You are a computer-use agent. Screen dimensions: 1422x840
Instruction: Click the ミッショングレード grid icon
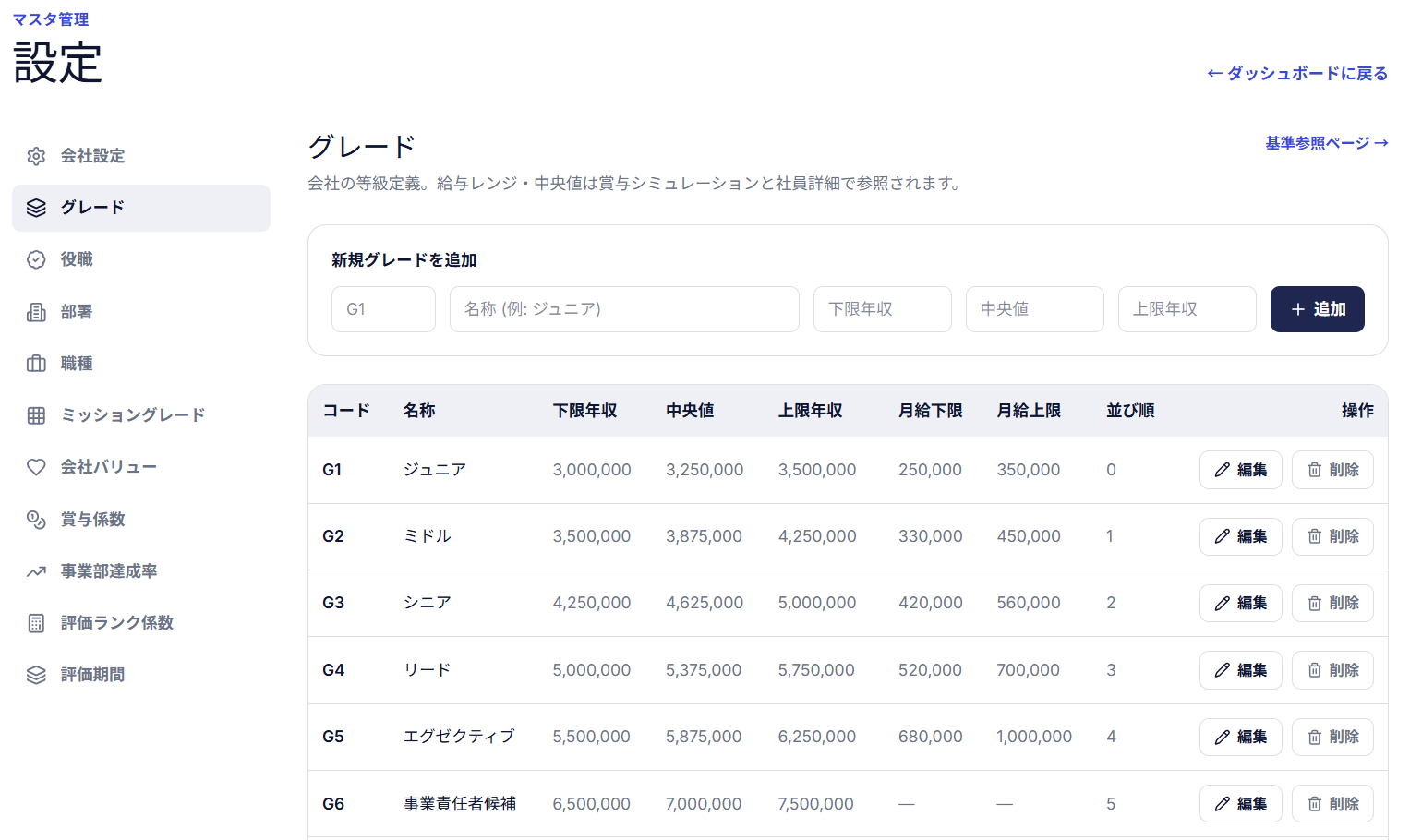pos(36,415)
